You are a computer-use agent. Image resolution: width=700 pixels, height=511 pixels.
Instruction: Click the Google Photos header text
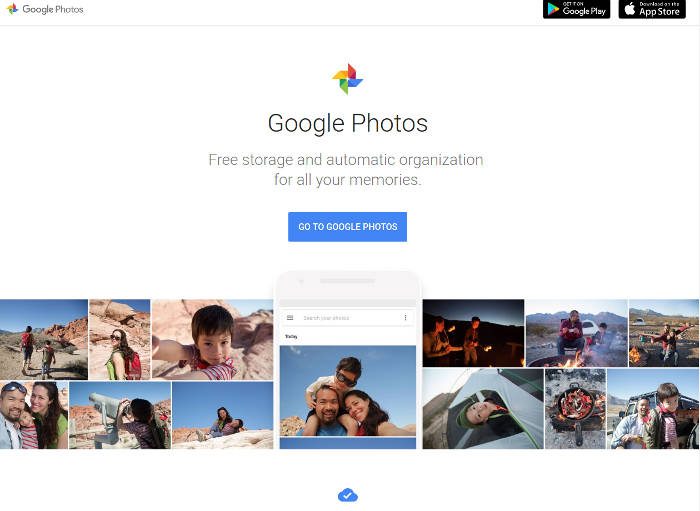(53, 9)
